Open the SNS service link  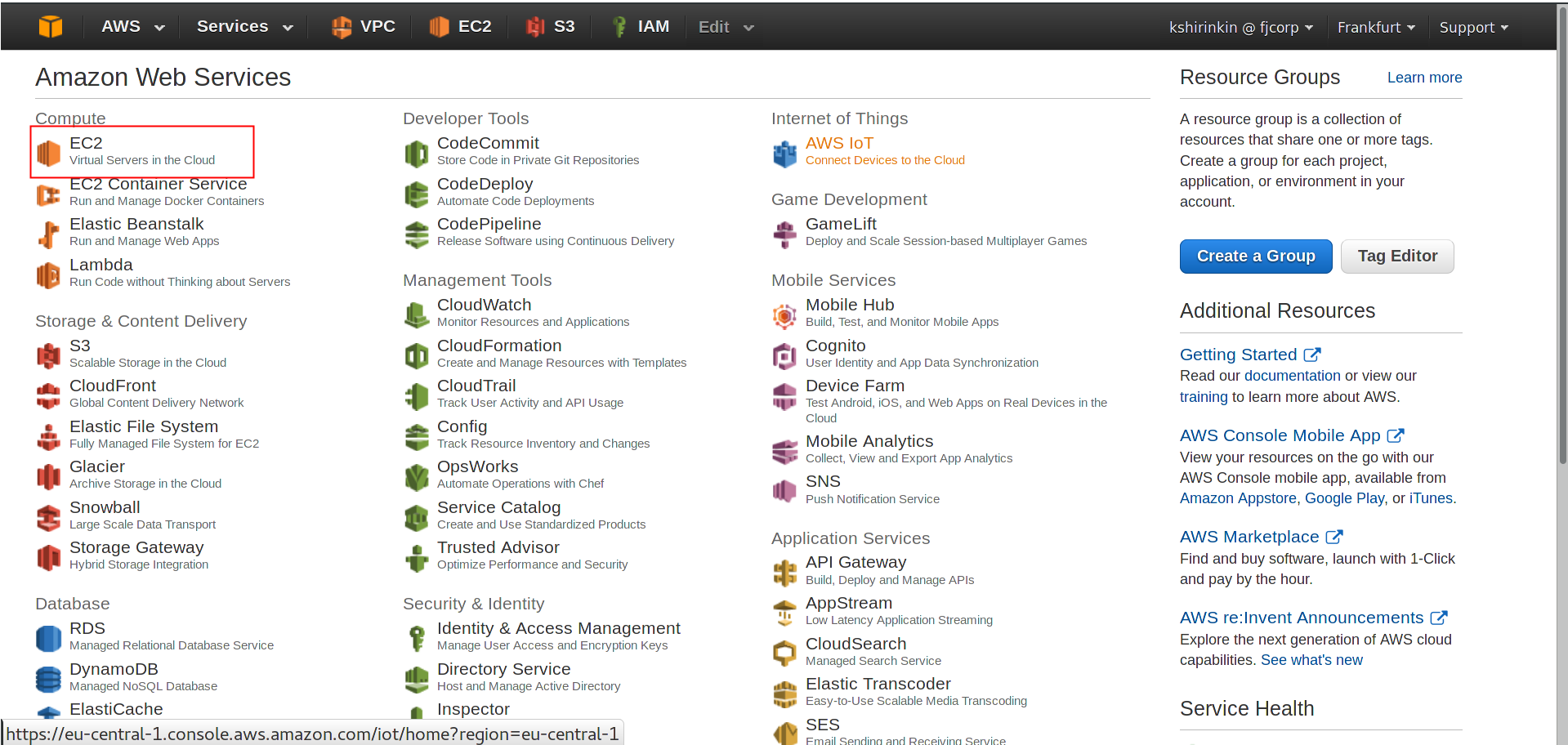coord(823,481)
